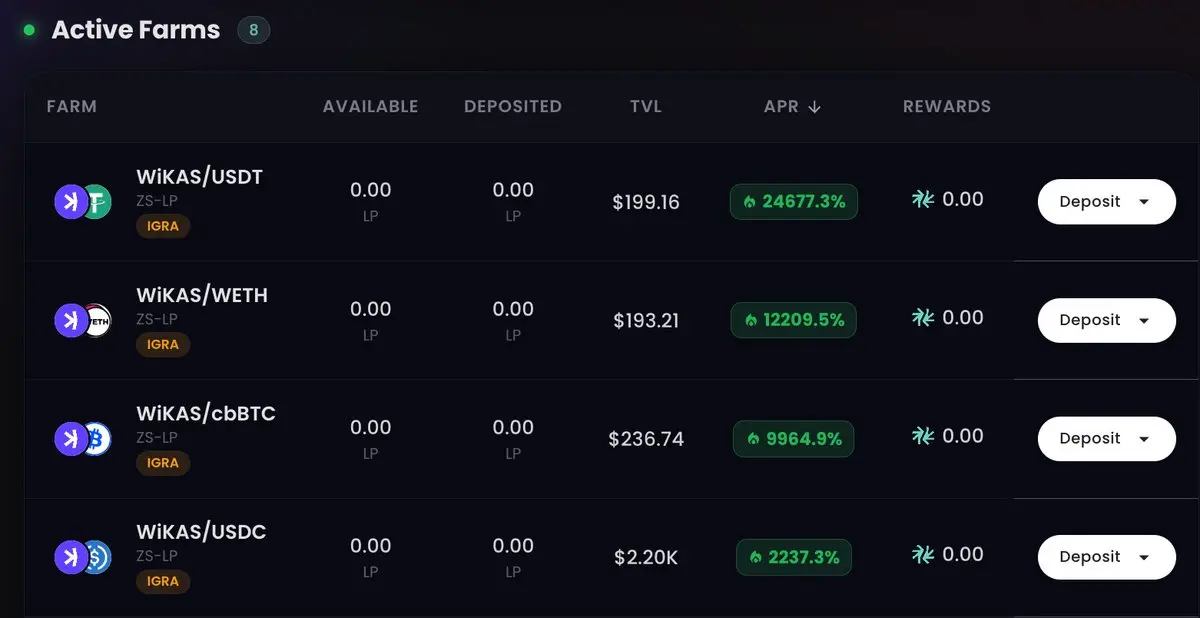Image resolution: width=1200 pixels, height=618 pixels.
Task: Click the DEPOSITED column header
Action: click(x=513, y=106)
